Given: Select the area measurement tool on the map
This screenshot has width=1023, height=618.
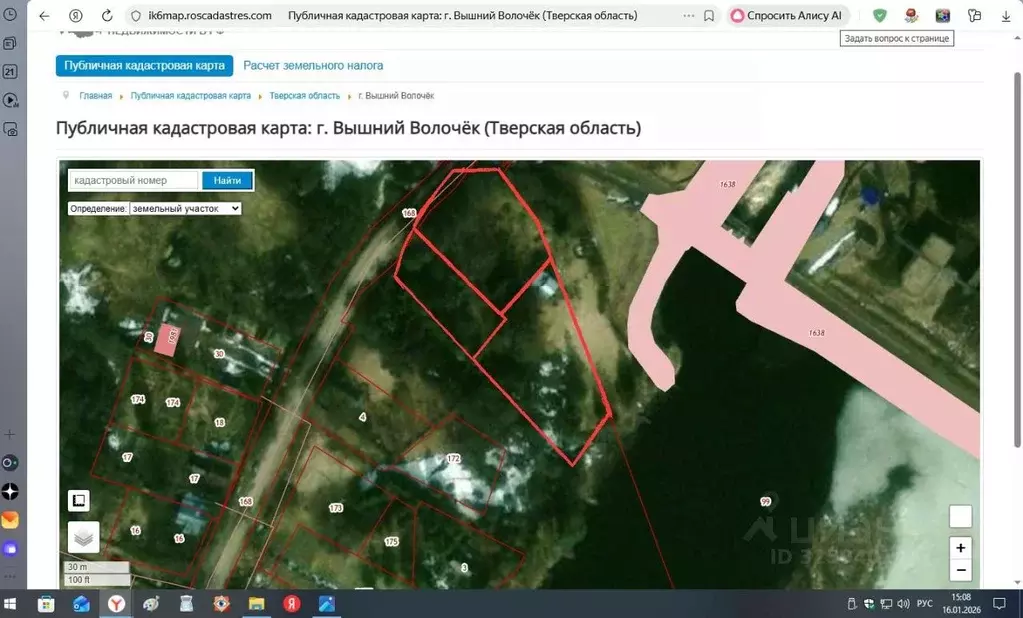Looking at the screenshot, I should 79,499.
